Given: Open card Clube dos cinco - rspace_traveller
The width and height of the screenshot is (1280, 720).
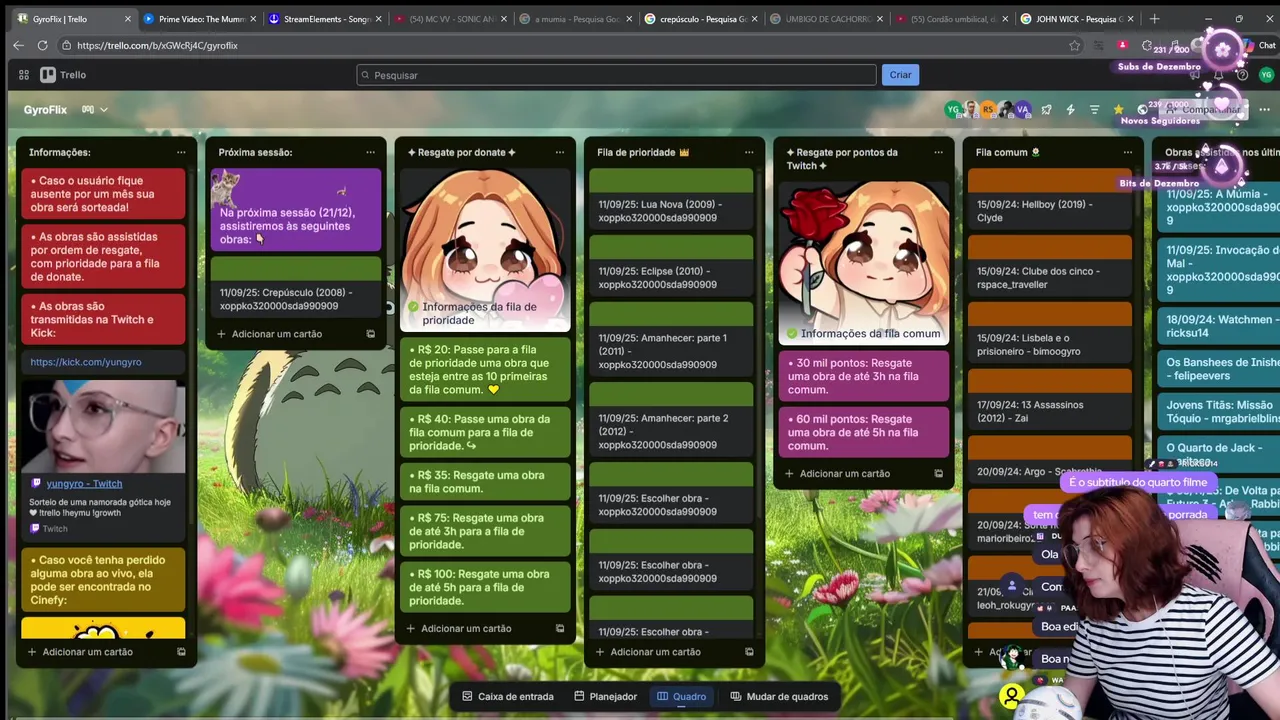Looking at the screenshot, I should click(1050, 265).
